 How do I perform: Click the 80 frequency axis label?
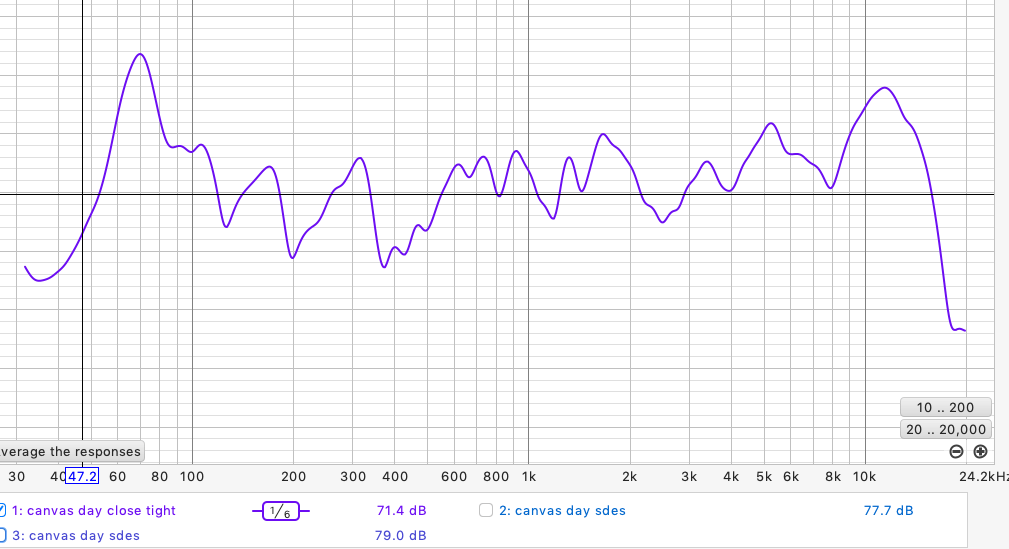point(160,476)
